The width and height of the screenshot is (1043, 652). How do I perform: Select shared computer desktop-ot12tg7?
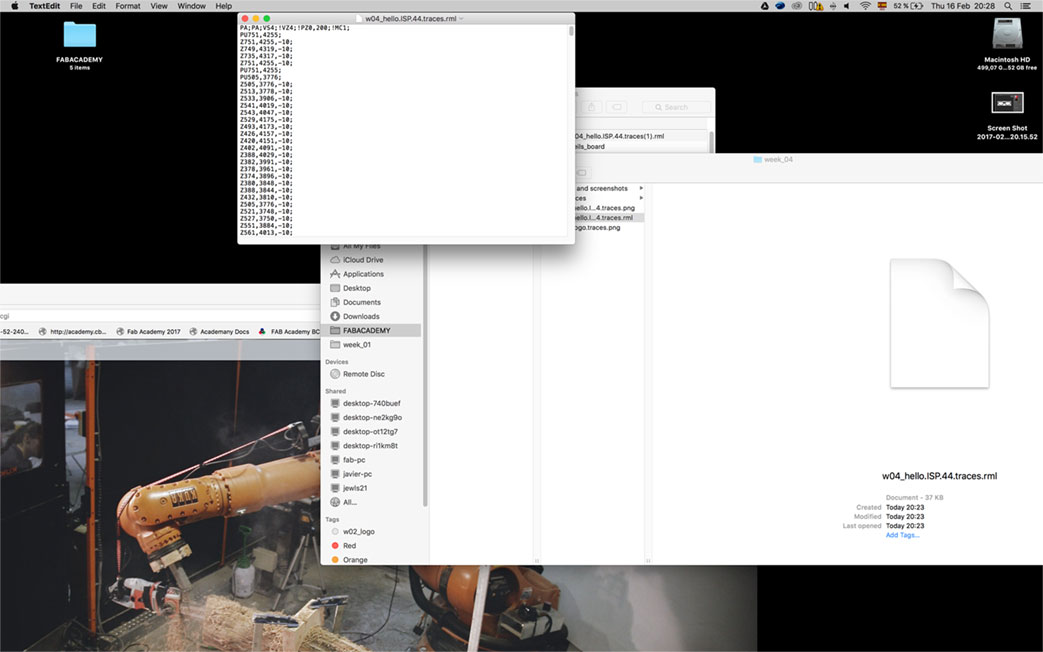pos(372,432)
